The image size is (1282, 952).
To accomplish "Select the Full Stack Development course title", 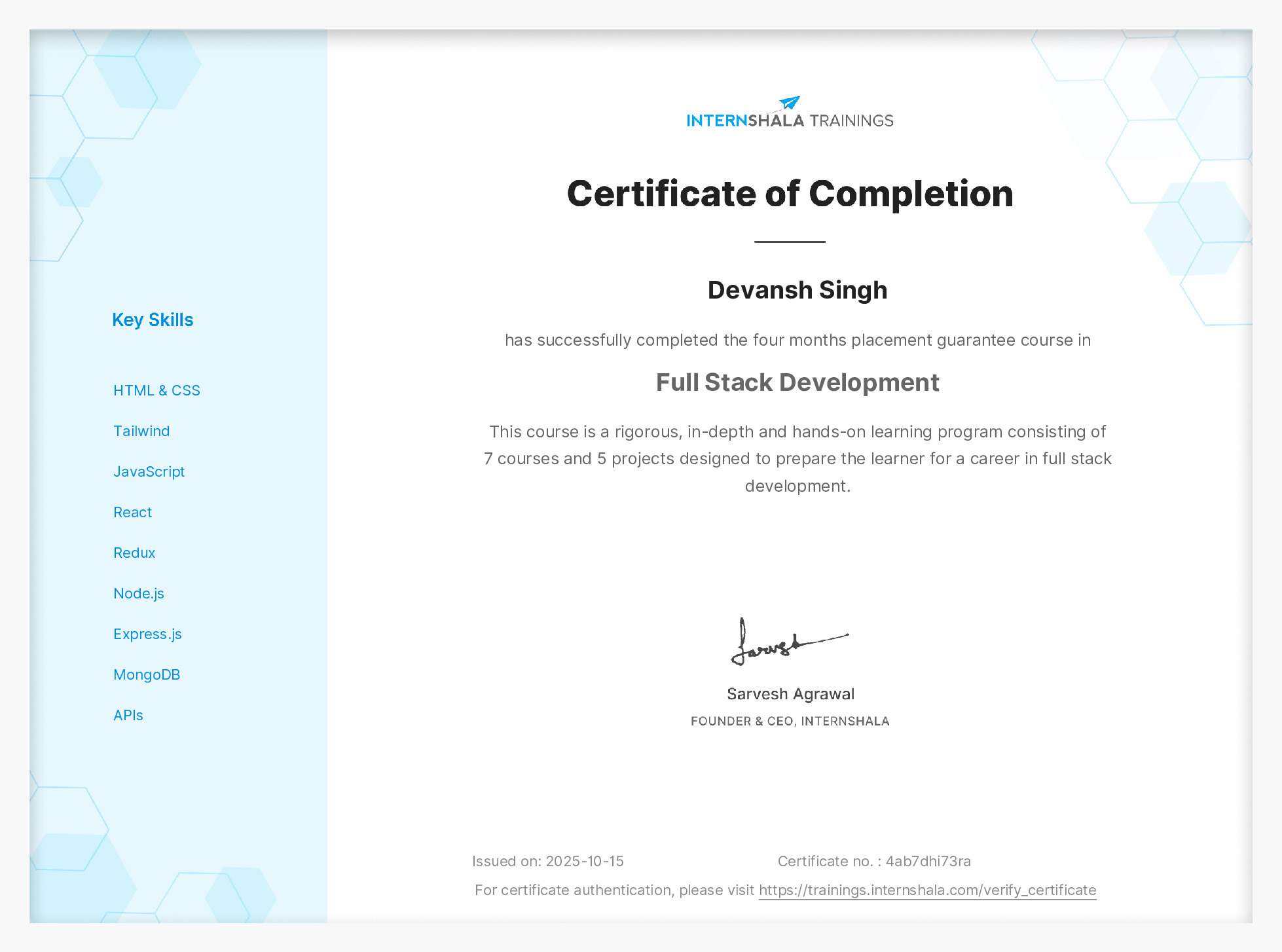I will coord(797,382).
